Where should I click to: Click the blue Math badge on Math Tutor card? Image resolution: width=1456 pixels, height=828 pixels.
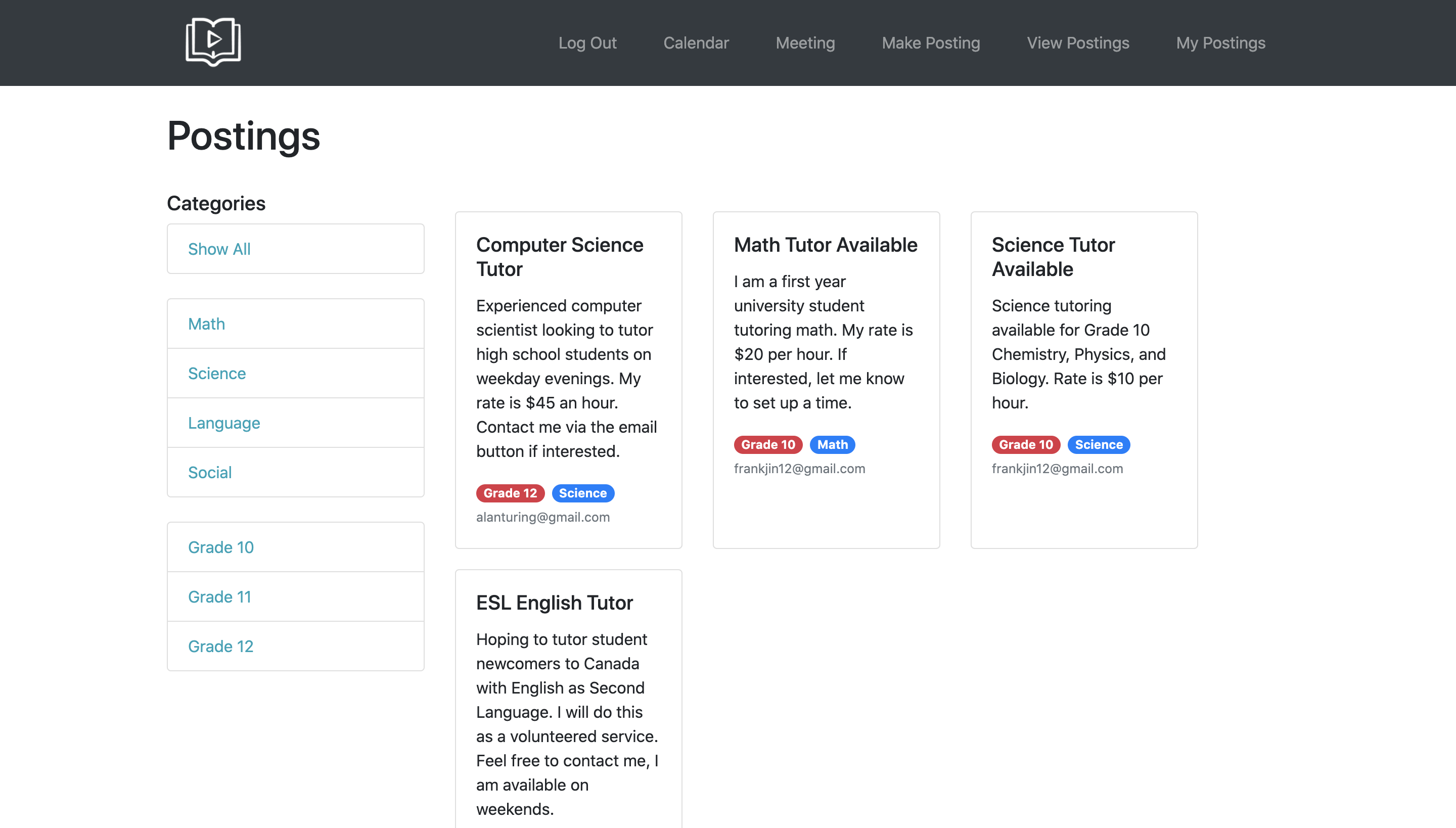click(832, 444)
